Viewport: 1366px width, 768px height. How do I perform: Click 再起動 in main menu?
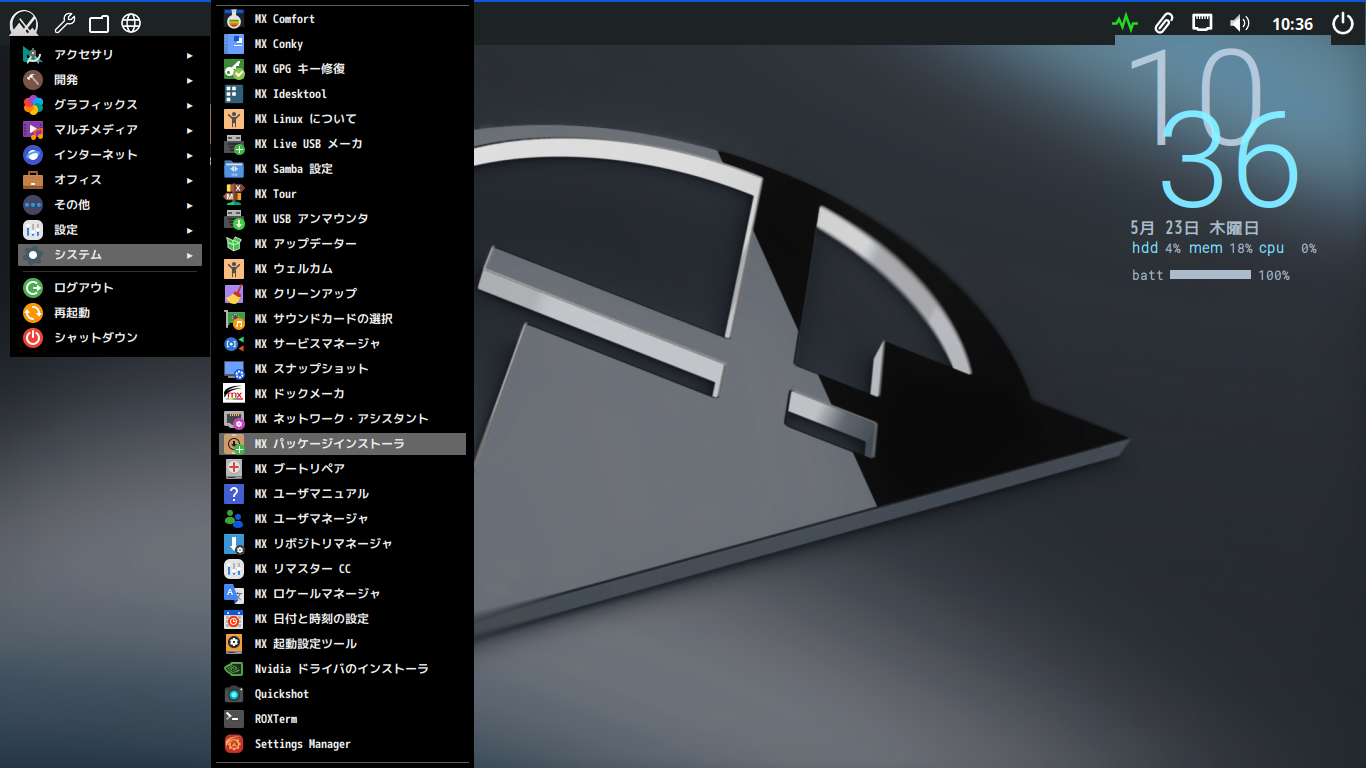point(110,313)
